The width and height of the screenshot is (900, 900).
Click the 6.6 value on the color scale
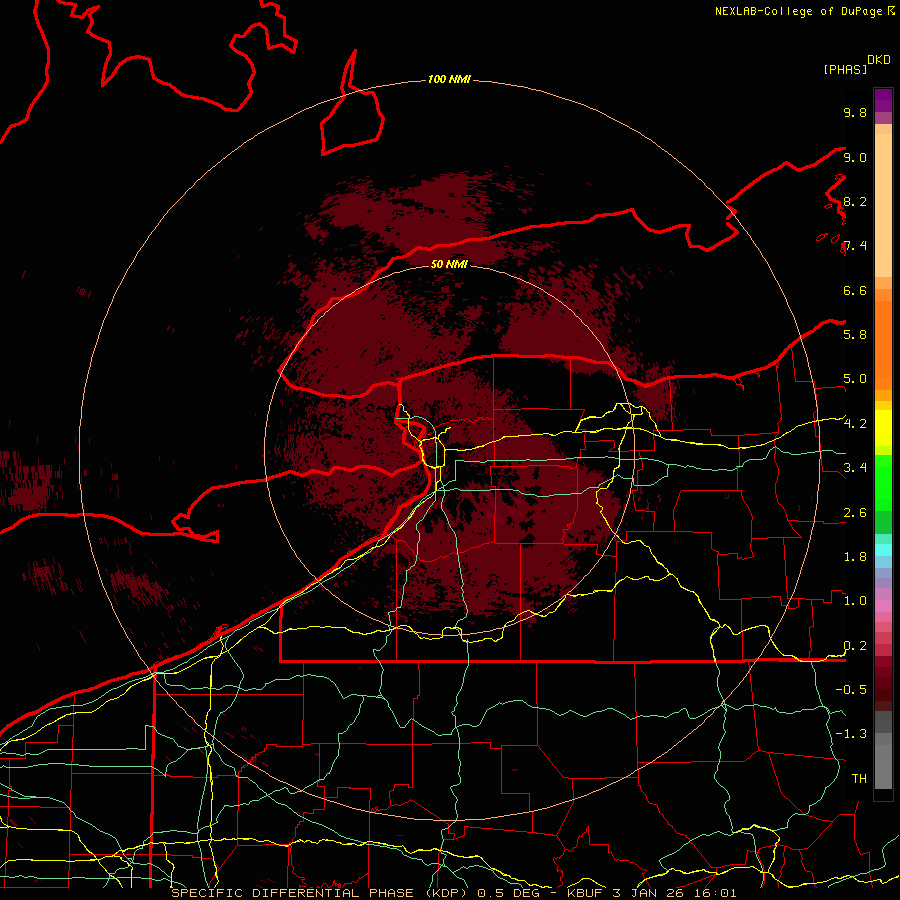click(x=855, y=290)
